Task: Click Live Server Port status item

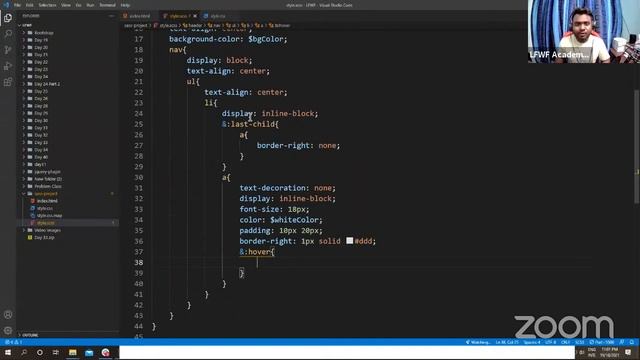Action: pos(602,342)
